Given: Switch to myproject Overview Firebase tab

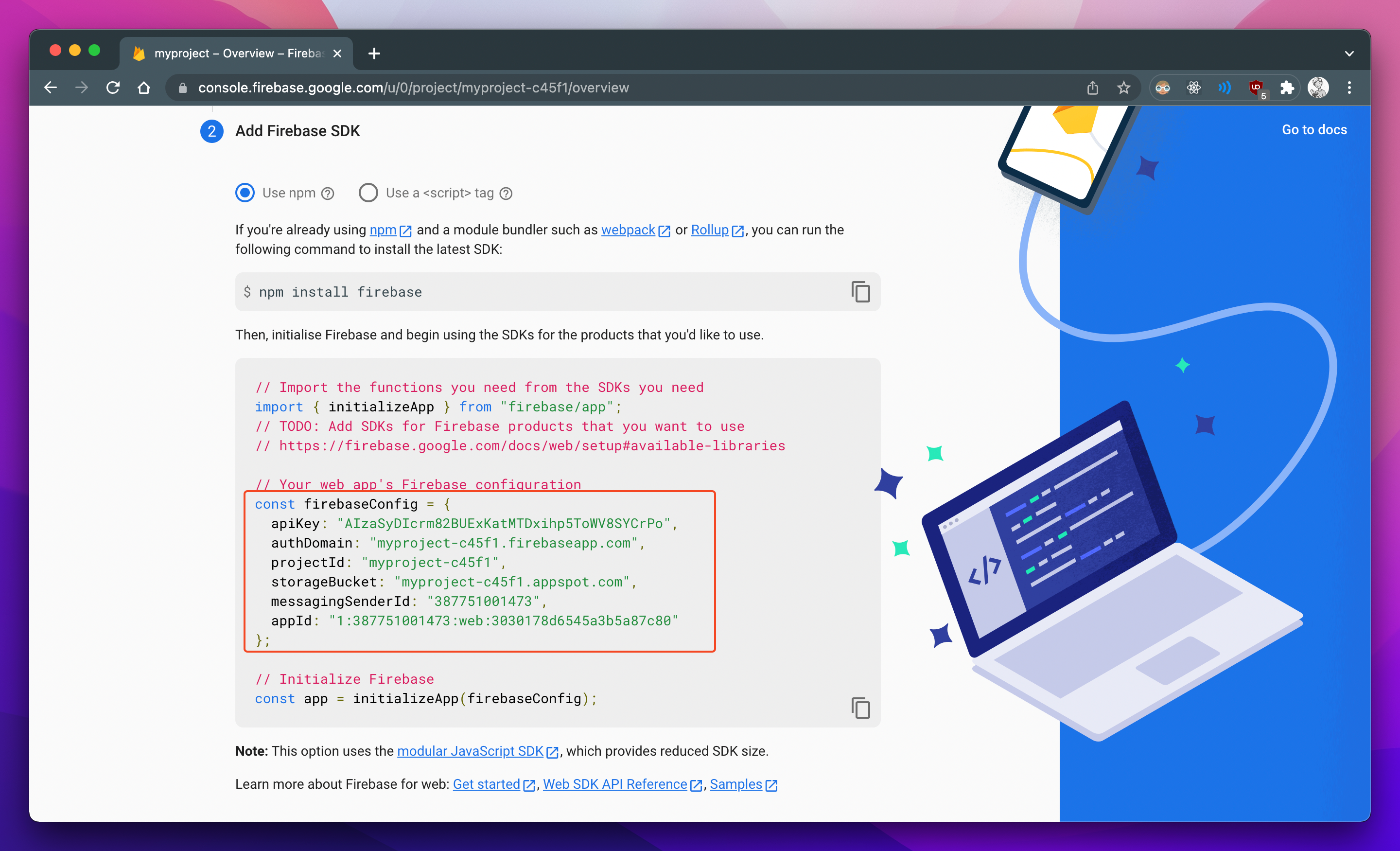Looking at the screenshot, I should [236, 53].
